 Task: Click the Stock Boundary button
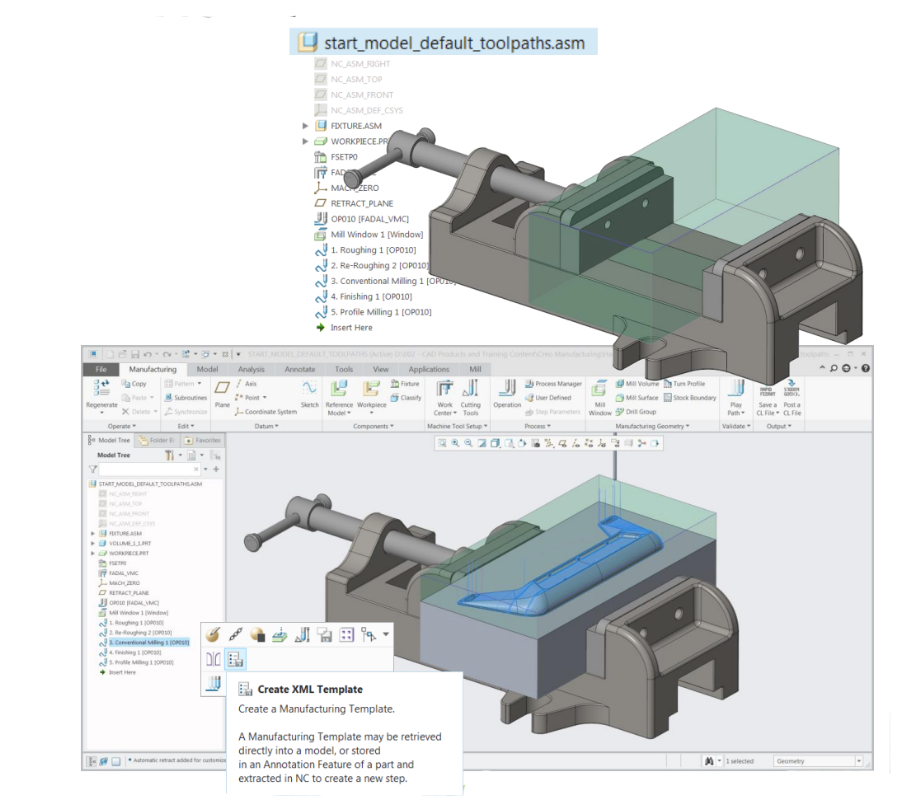690,397
